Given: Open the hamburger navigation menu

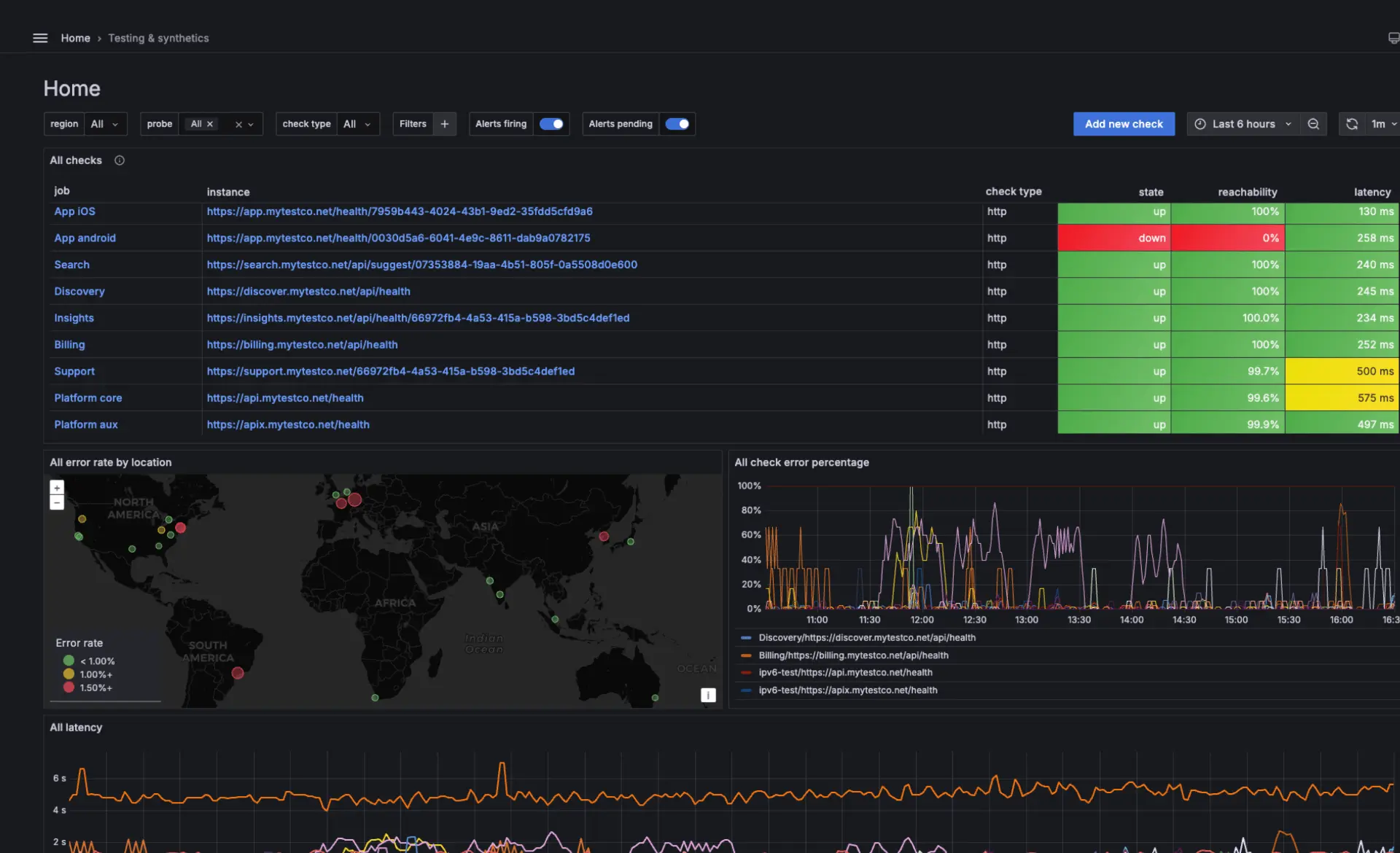Looking at the screenshot, I should 40,38.
